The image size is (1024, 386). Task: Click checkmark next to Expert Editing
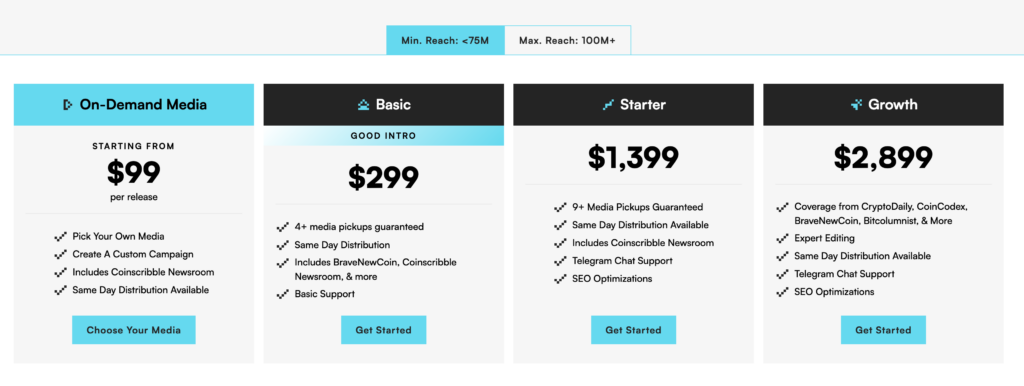pyautogui.click(x=782, y=239)
